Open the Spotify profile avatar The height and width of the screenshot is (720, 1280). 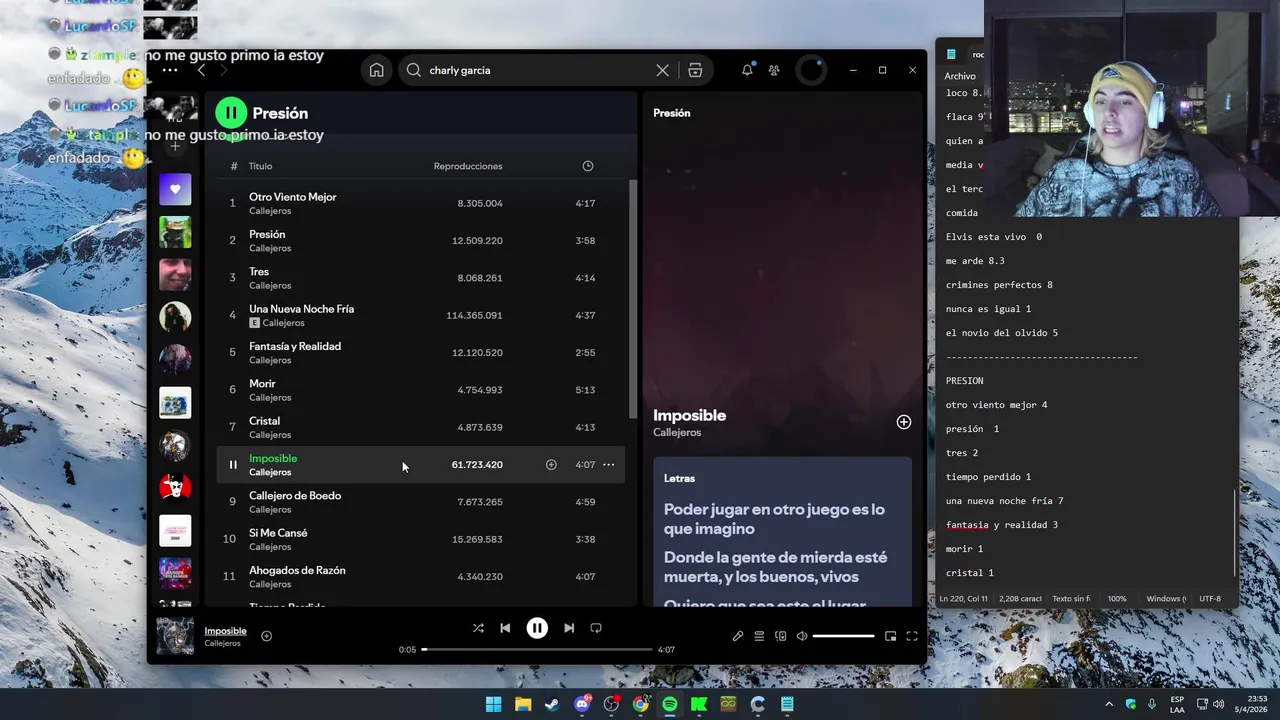click(811, 70)
